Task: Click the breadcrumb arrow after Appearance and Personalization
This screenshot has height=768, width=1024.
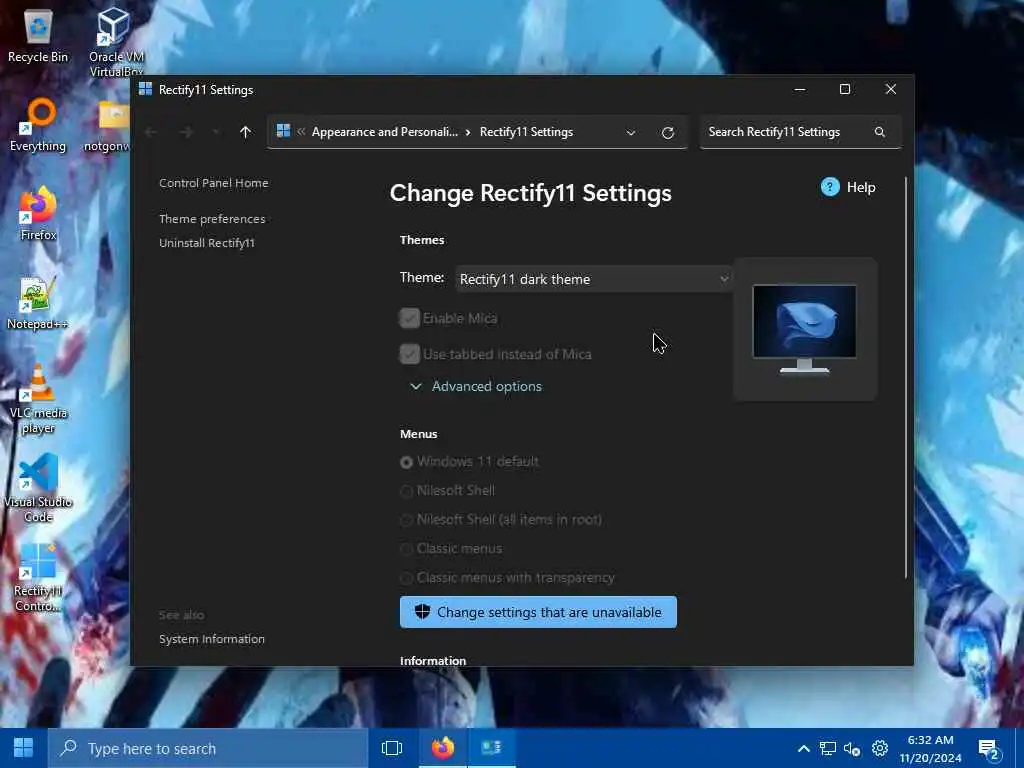Action: coord(468,132)
